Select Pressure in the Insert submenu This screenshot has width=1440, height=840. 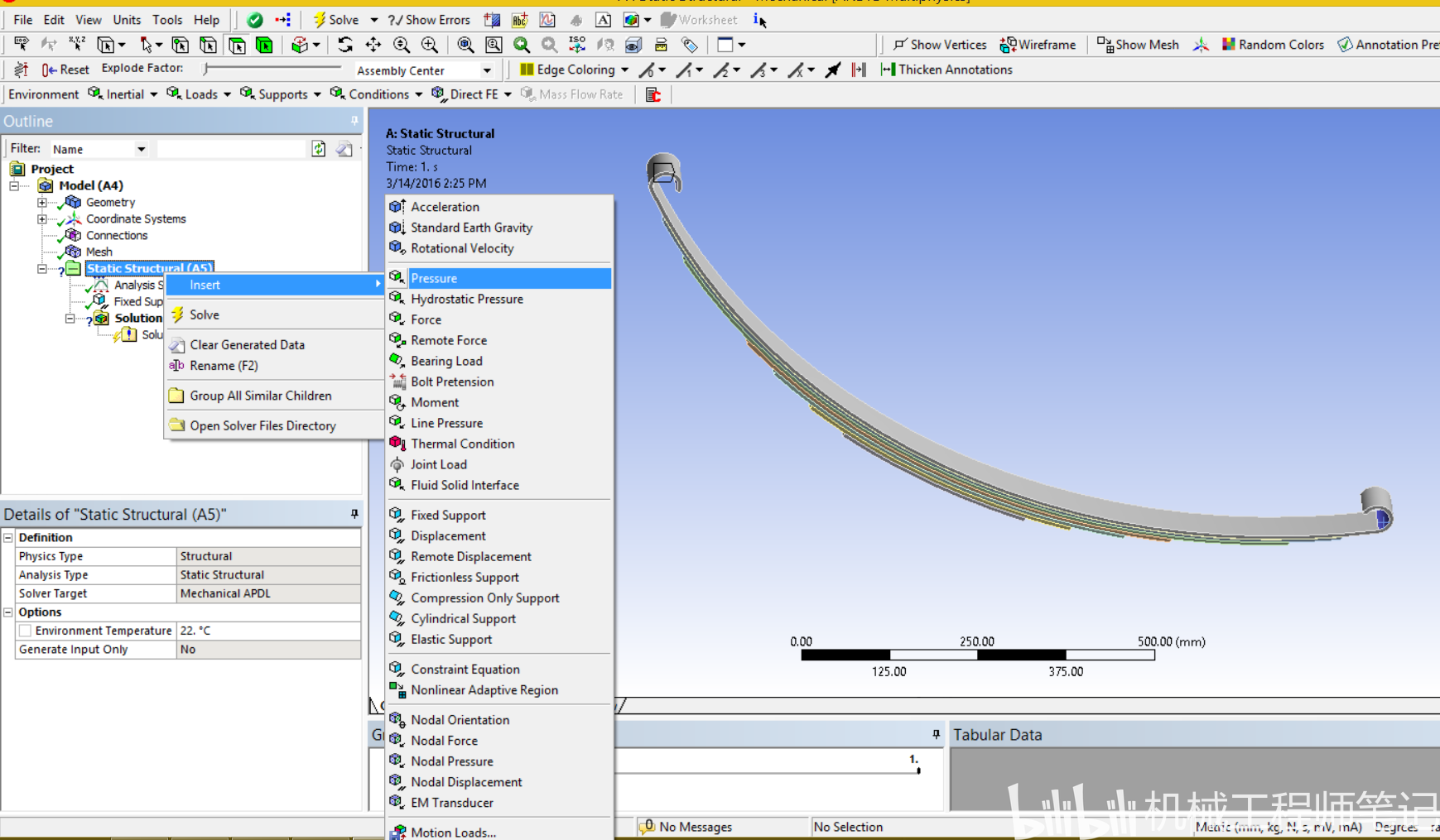point(500,278)
